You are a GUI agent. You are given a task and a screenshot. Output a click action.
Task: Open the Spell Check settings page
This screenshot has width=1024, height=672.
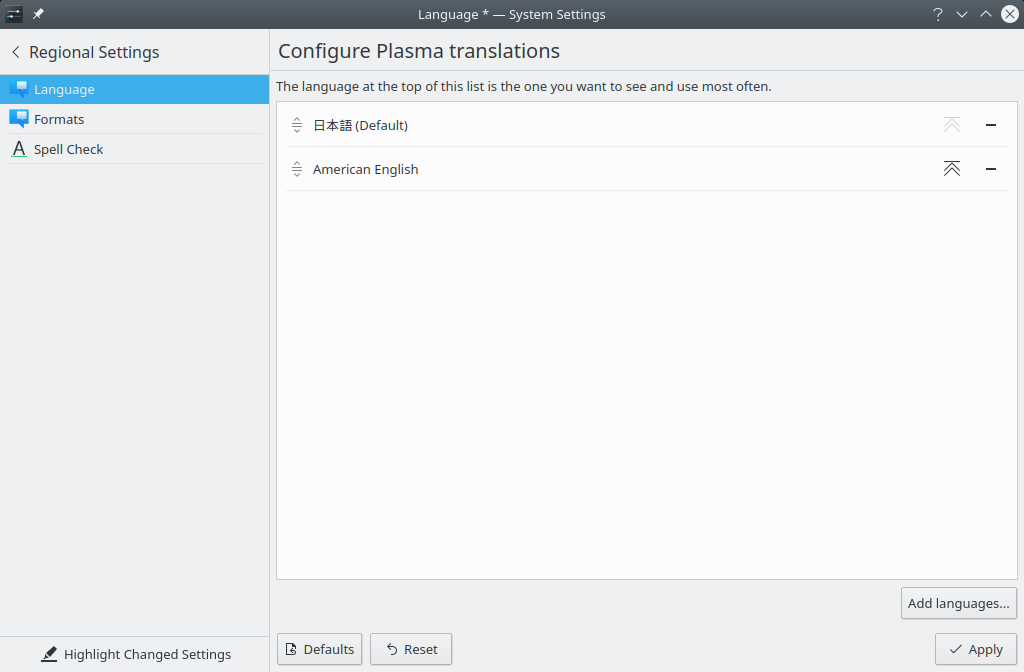click(135, 150)
